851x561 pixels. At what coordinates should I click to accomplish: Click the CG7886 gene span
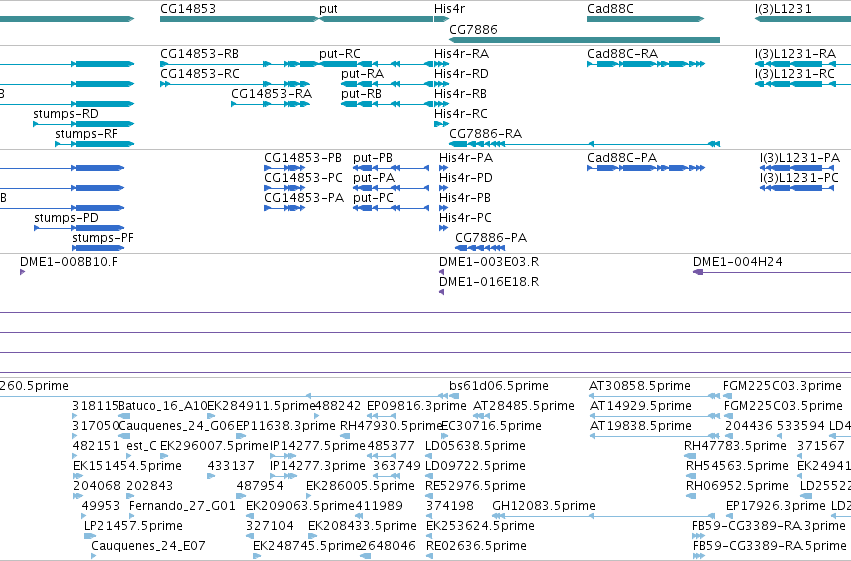point(585,40)
